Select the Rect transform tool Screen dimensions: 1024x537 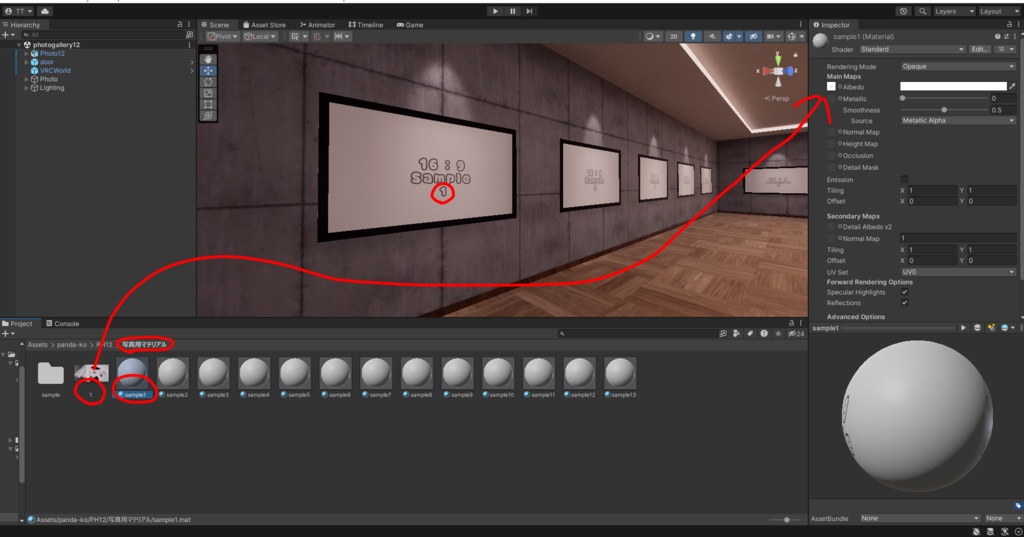point(208,104)
